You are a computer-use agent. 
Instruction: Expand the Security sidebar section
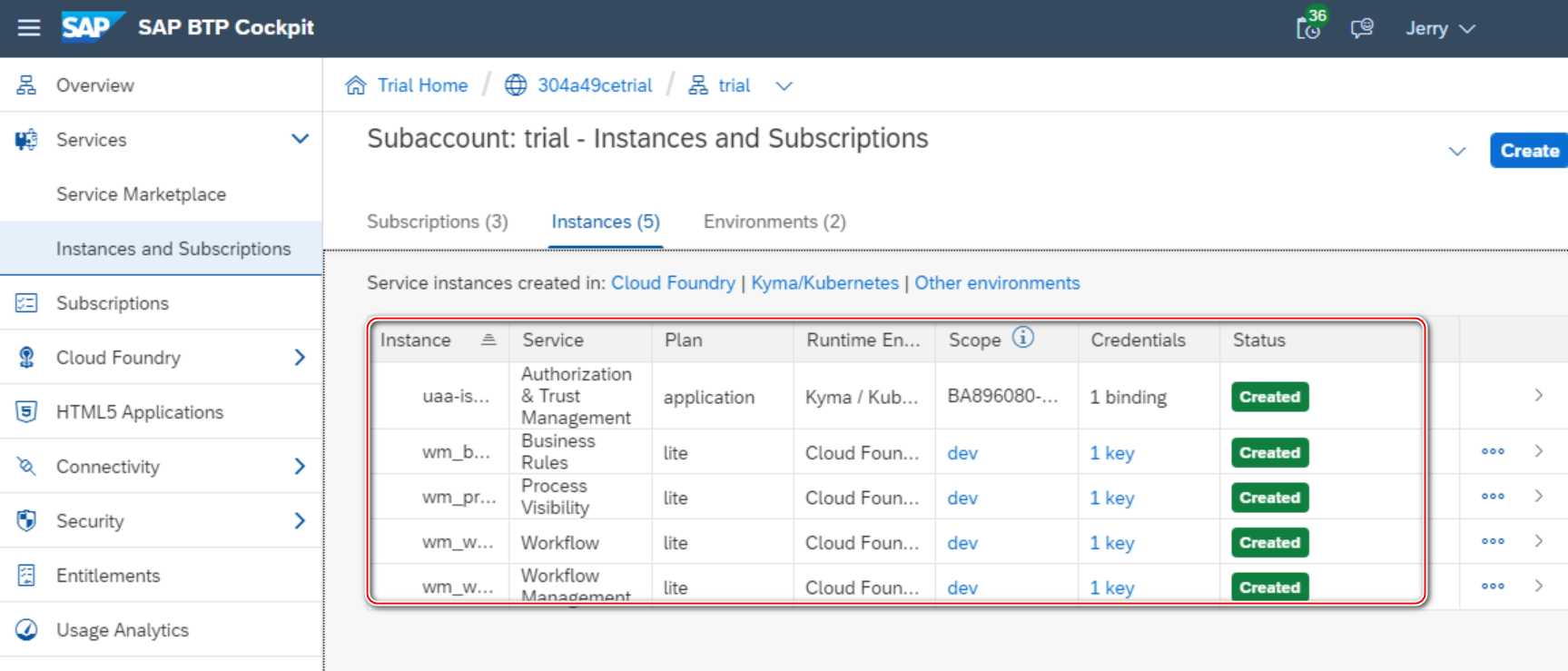300,521
